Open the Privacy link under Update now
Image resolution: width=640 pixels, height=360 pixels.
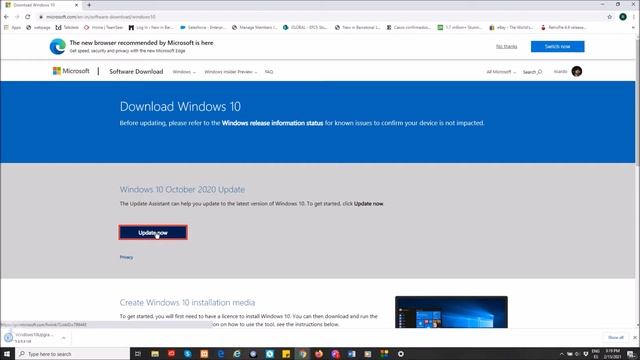(126, 257)
